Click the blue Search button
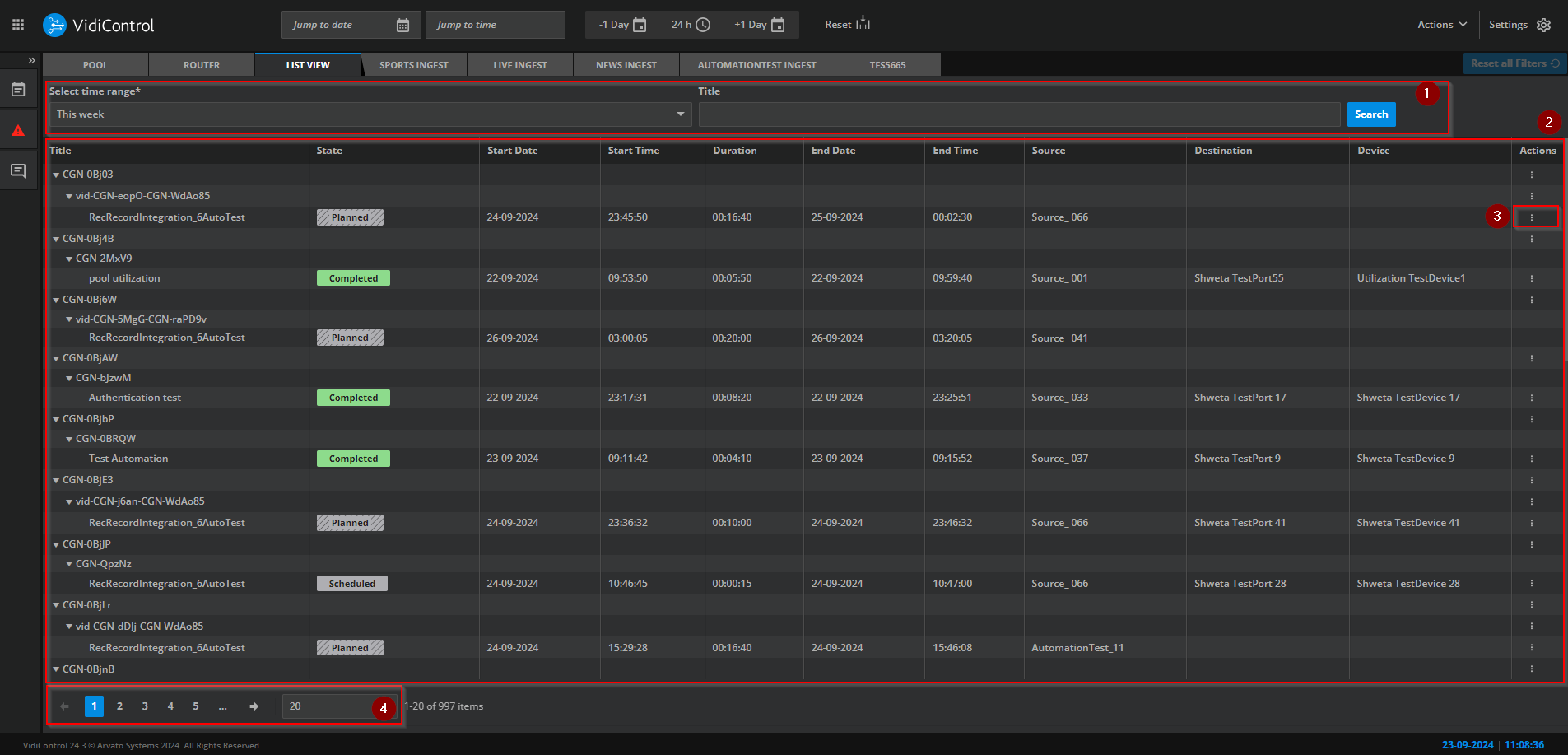Image resolution: width=1568 pixels, height=755 pixels. point(1370,114)
